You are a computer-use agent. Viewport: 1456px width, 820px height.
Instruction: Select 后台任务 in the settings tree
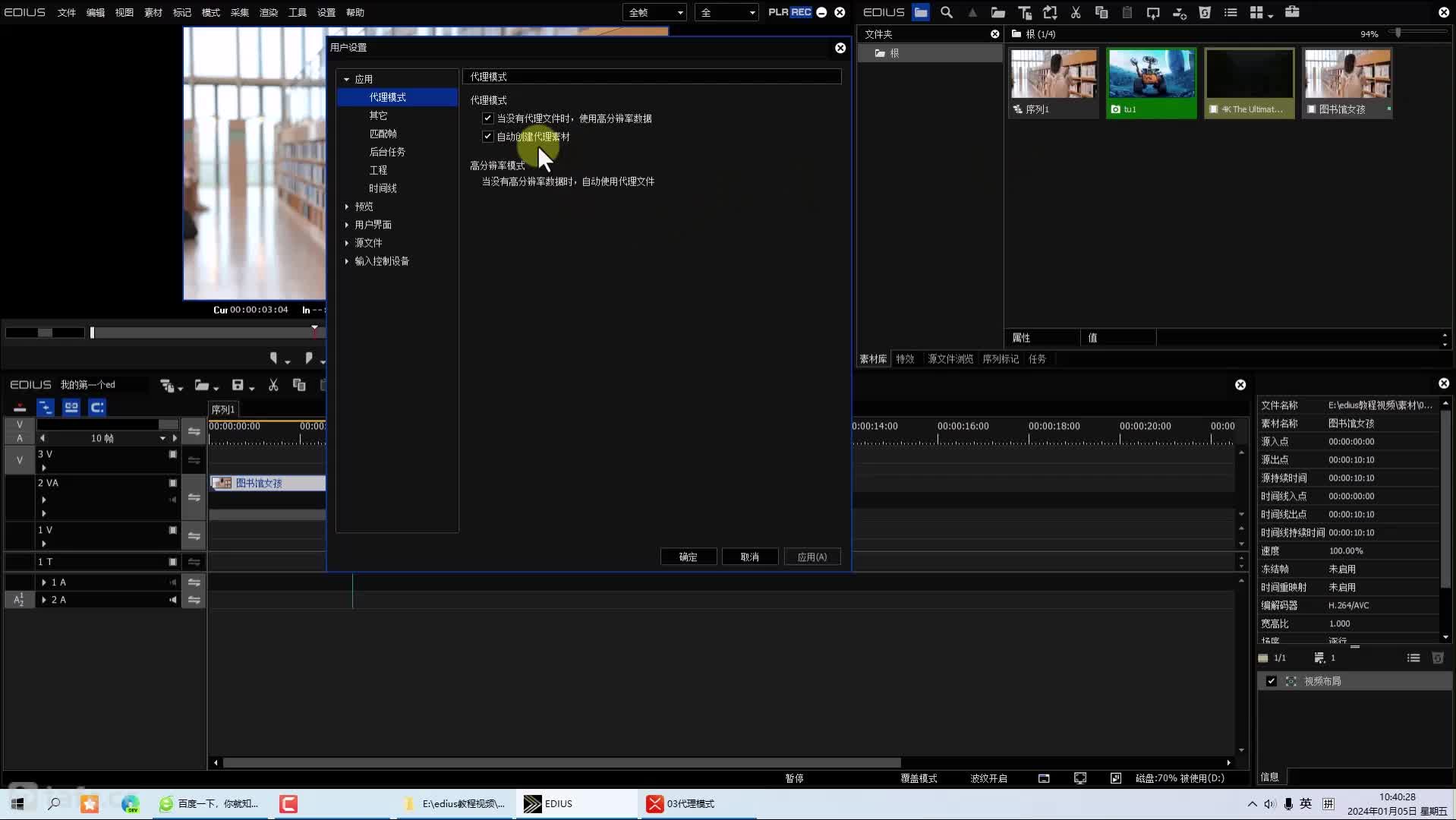pyautogui.click(x=387, y=152)
